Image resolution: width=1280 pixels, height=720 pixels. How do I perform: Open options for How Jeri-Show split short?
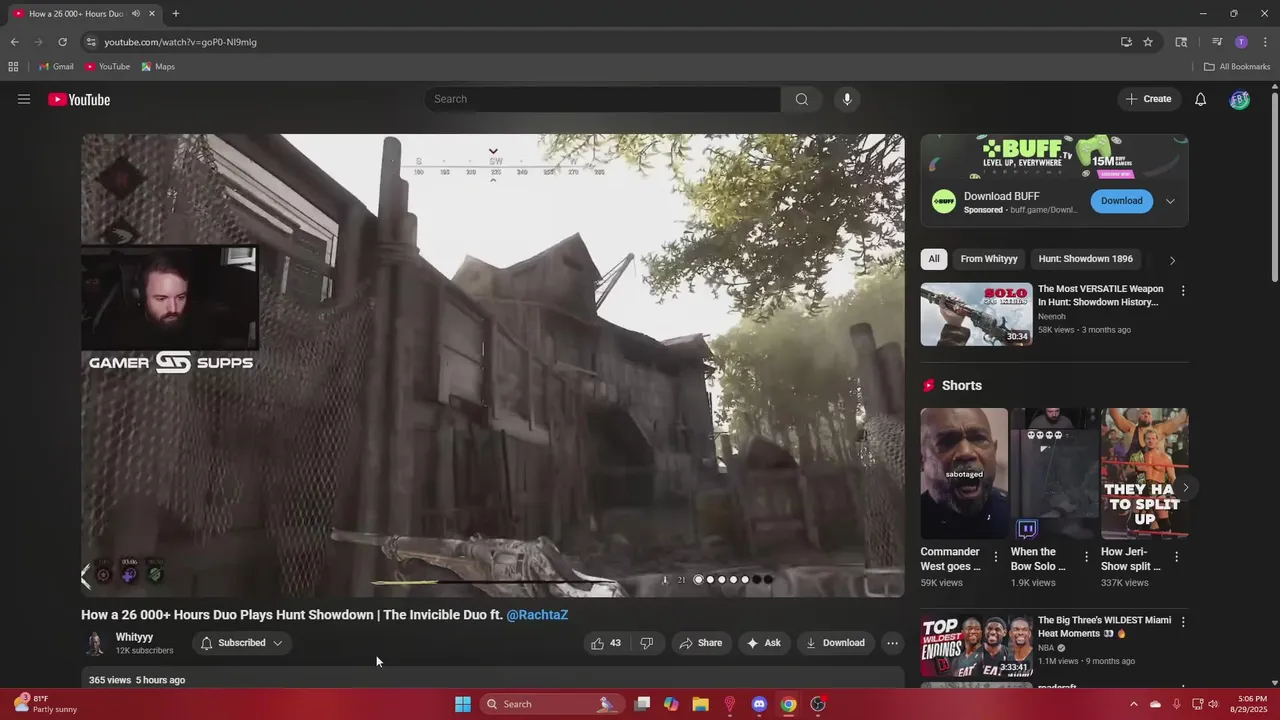pyautogui.click(x=1176, y=556)
